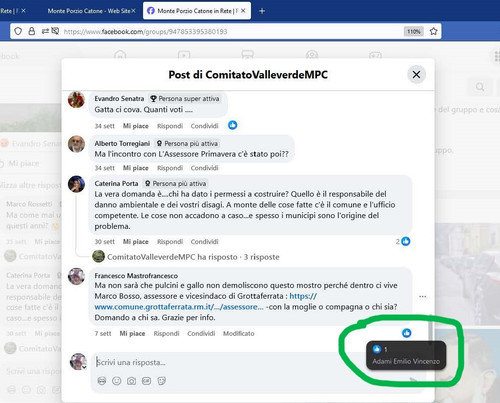The image size is (500, 403).
Task: Open Francesco Mastrofrancesco's profile picture
Action: click(x=76, y=276)
